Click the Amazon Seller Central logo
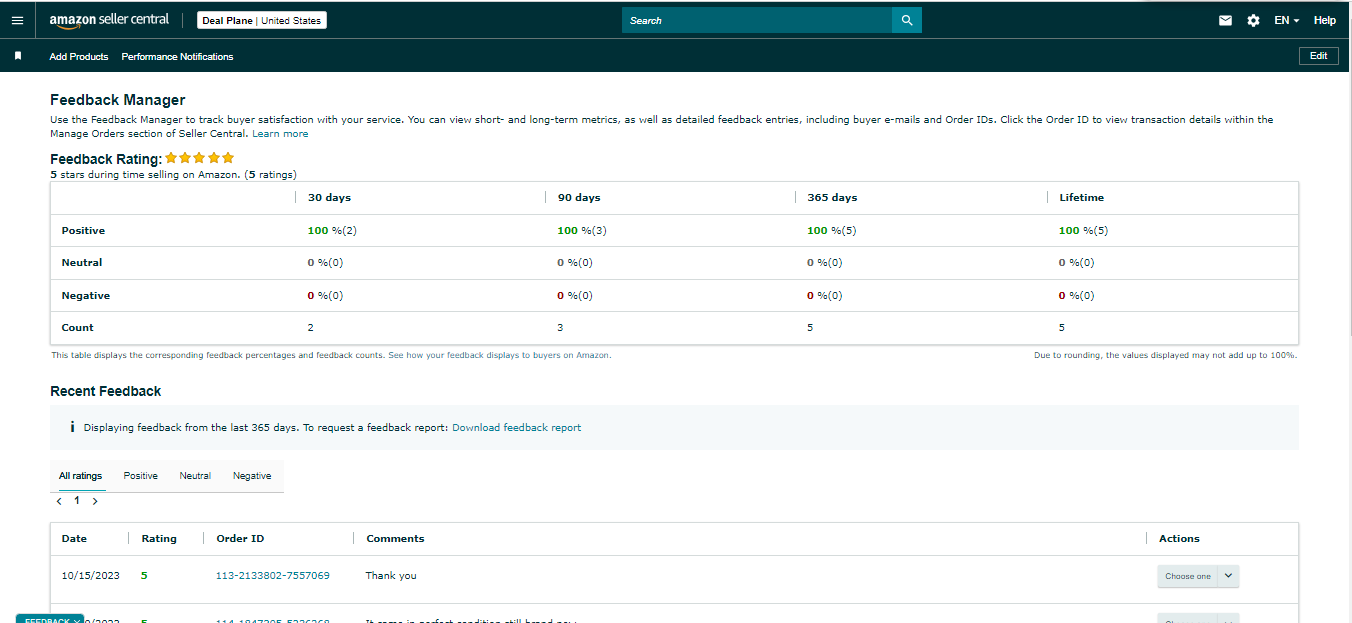This screenshot has height=623, width=1352. tap(109, 20)
